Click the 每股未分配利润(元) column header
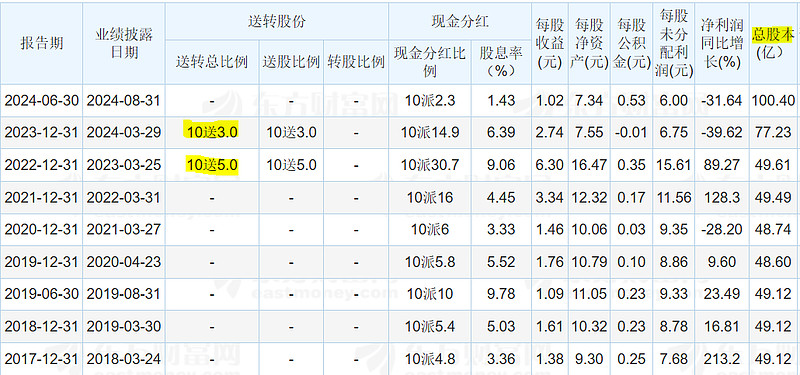Viewport: 800px width, 375px height. (x=673, y=43)
